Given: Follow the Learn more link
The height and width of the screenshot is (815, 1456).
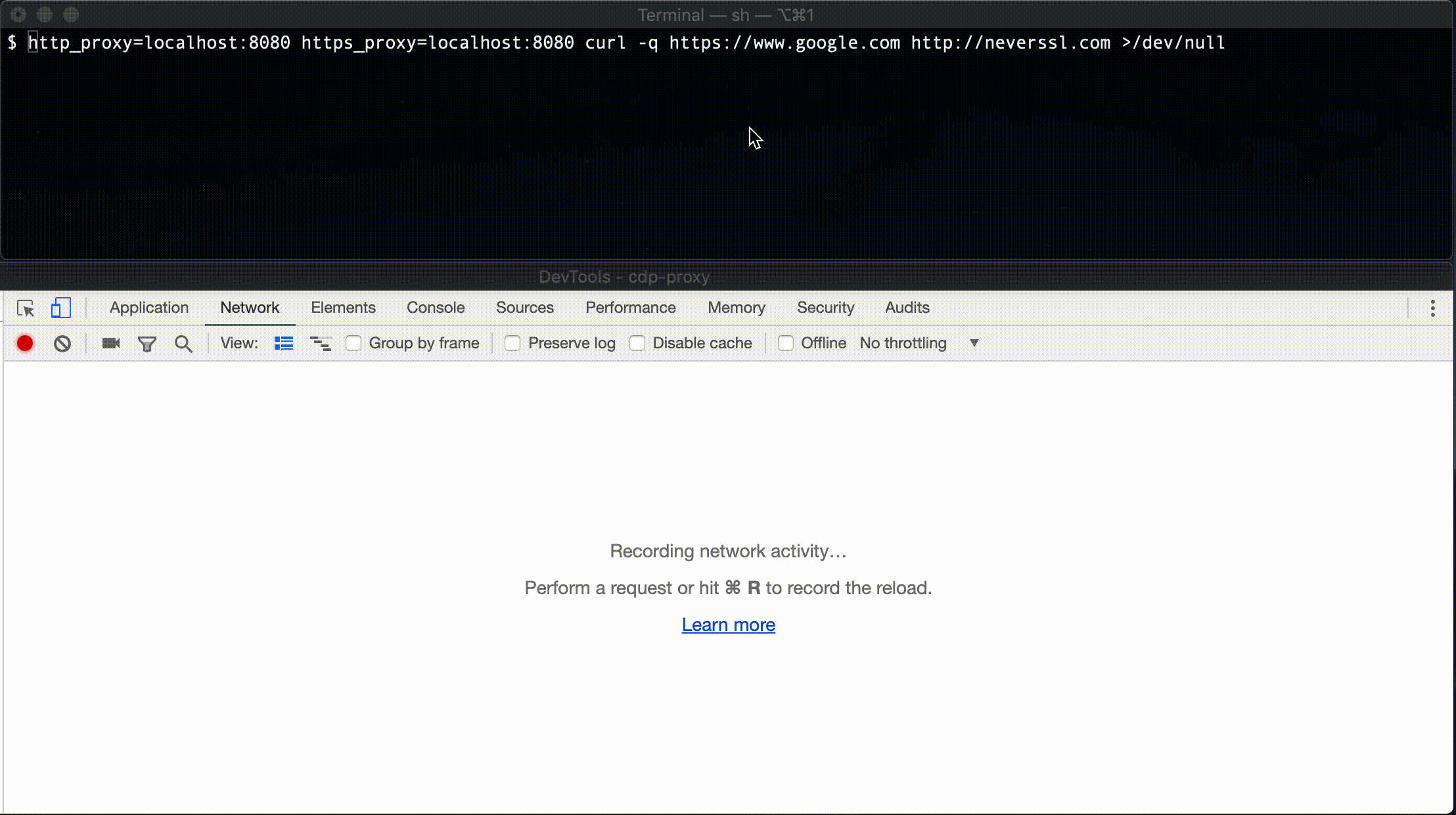Looking at the screenshot, I should pos(728,624).
